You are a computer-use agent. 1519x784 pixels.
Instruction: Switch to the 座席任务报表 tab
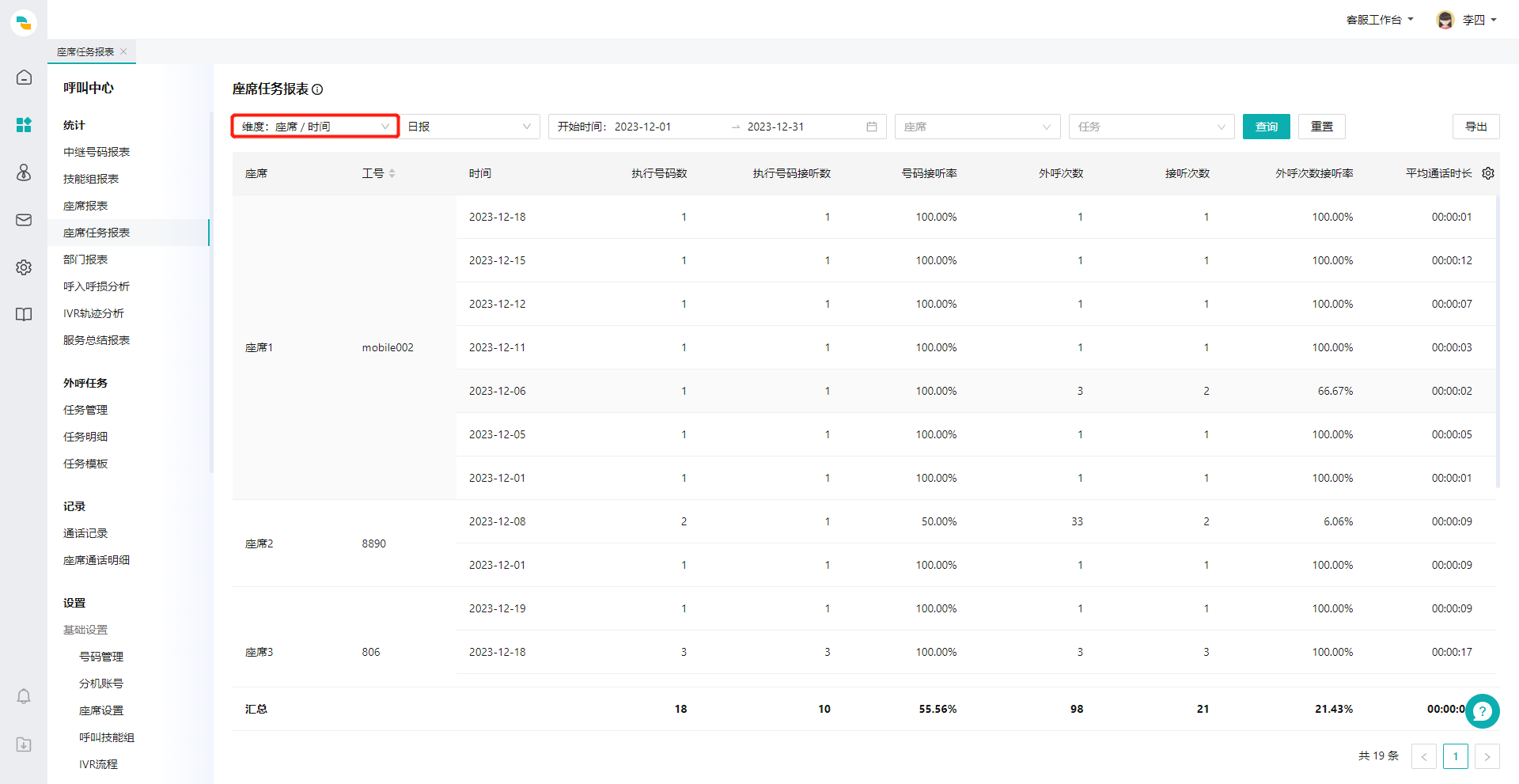(x=85, y=51)
